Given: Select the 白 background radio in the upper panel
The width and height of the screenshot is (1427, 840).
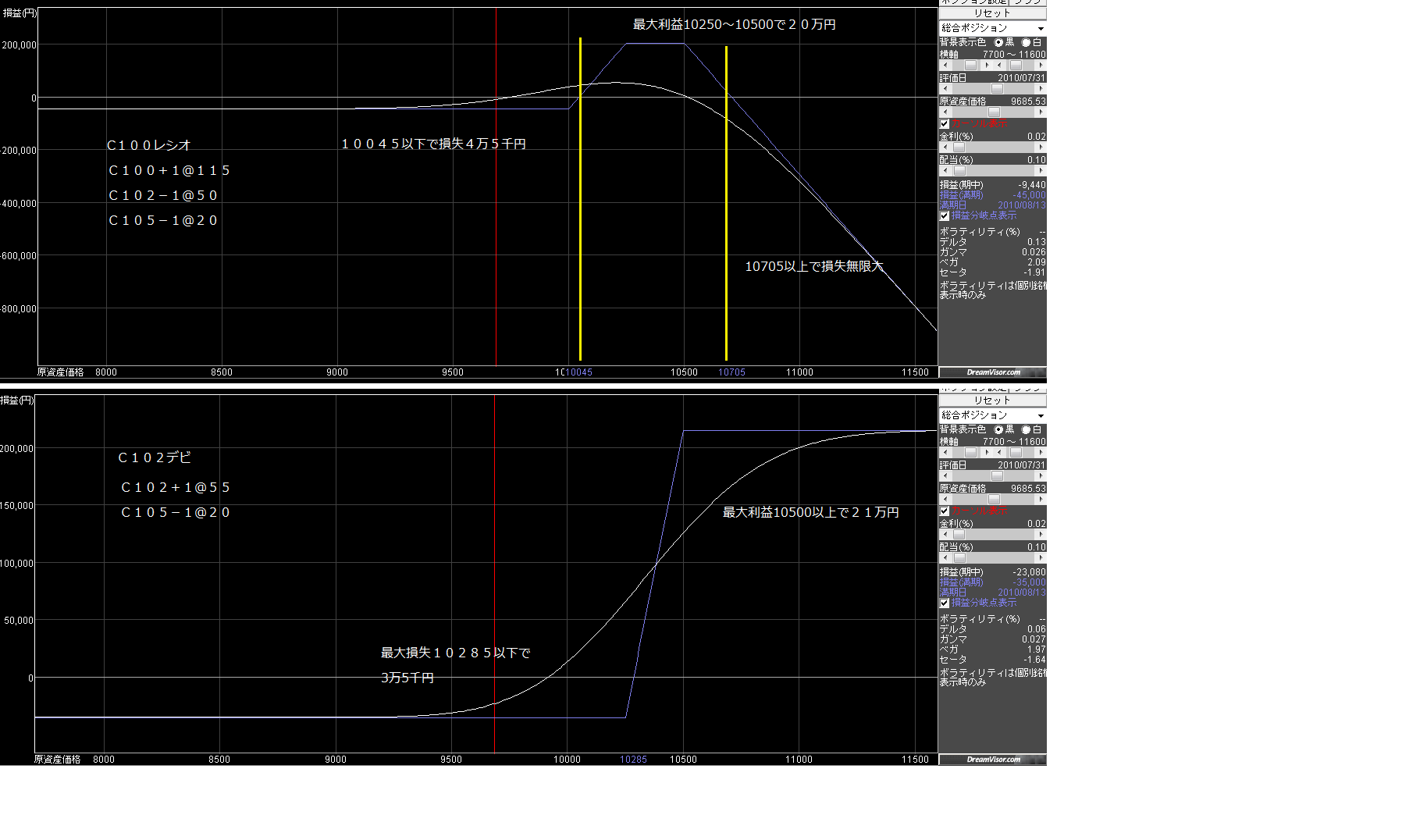Looking at the screenshot, I should pyautogui.click(x=1026, y=43).
